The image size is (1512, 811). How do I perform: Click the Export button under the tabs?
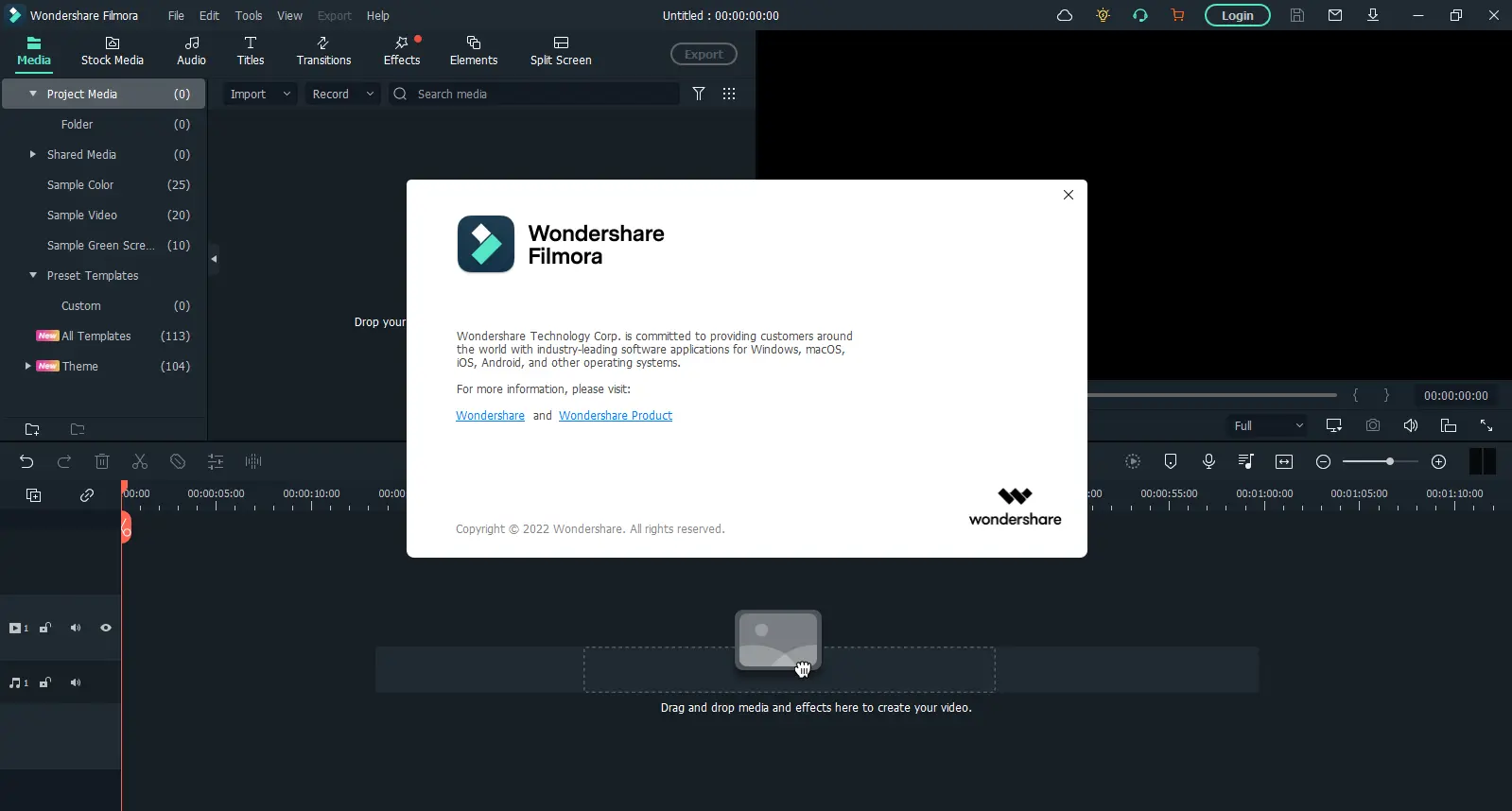[x=704, y=54]
